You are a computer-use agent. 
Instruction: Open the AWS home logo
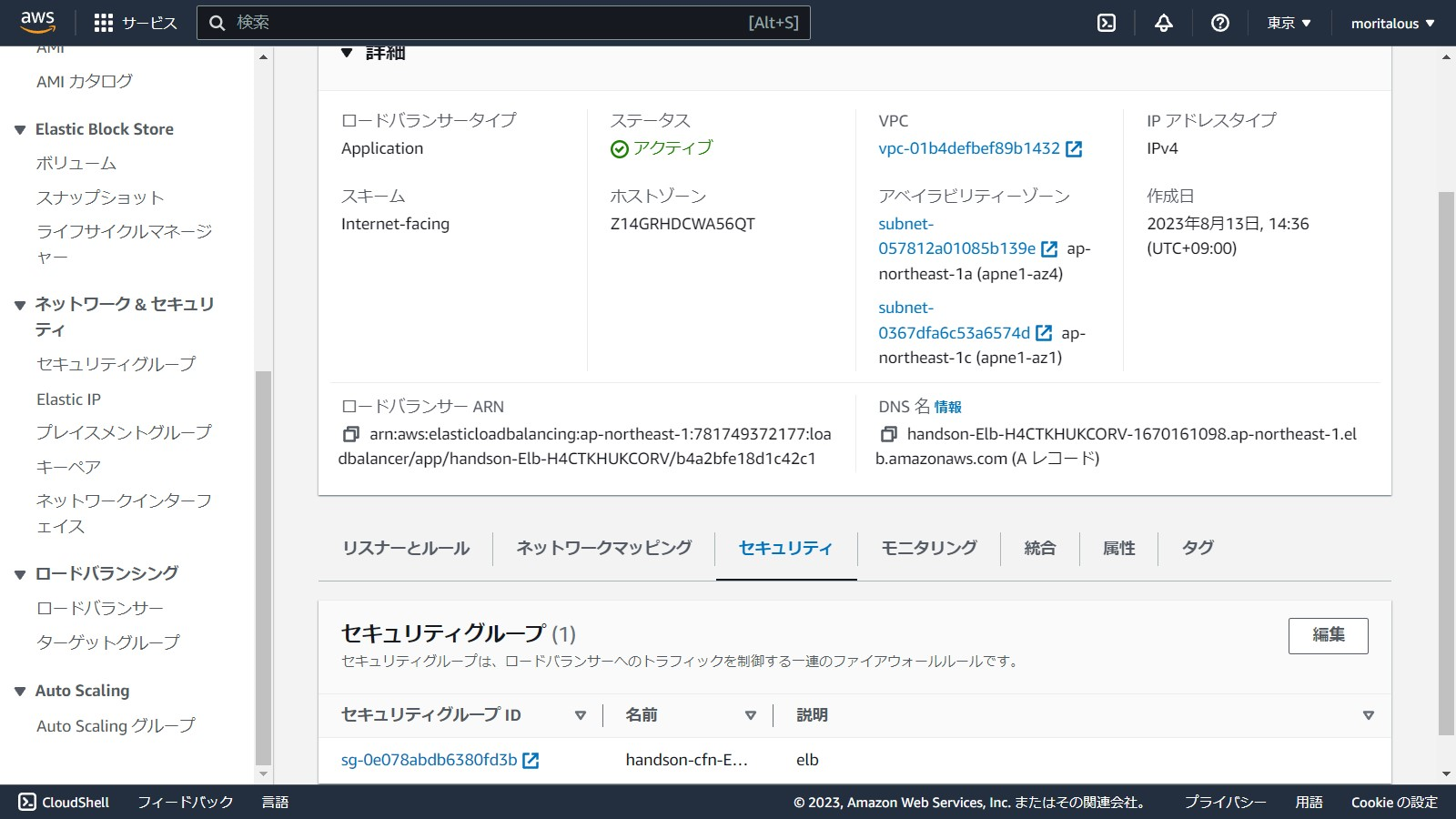coord(37,22)
